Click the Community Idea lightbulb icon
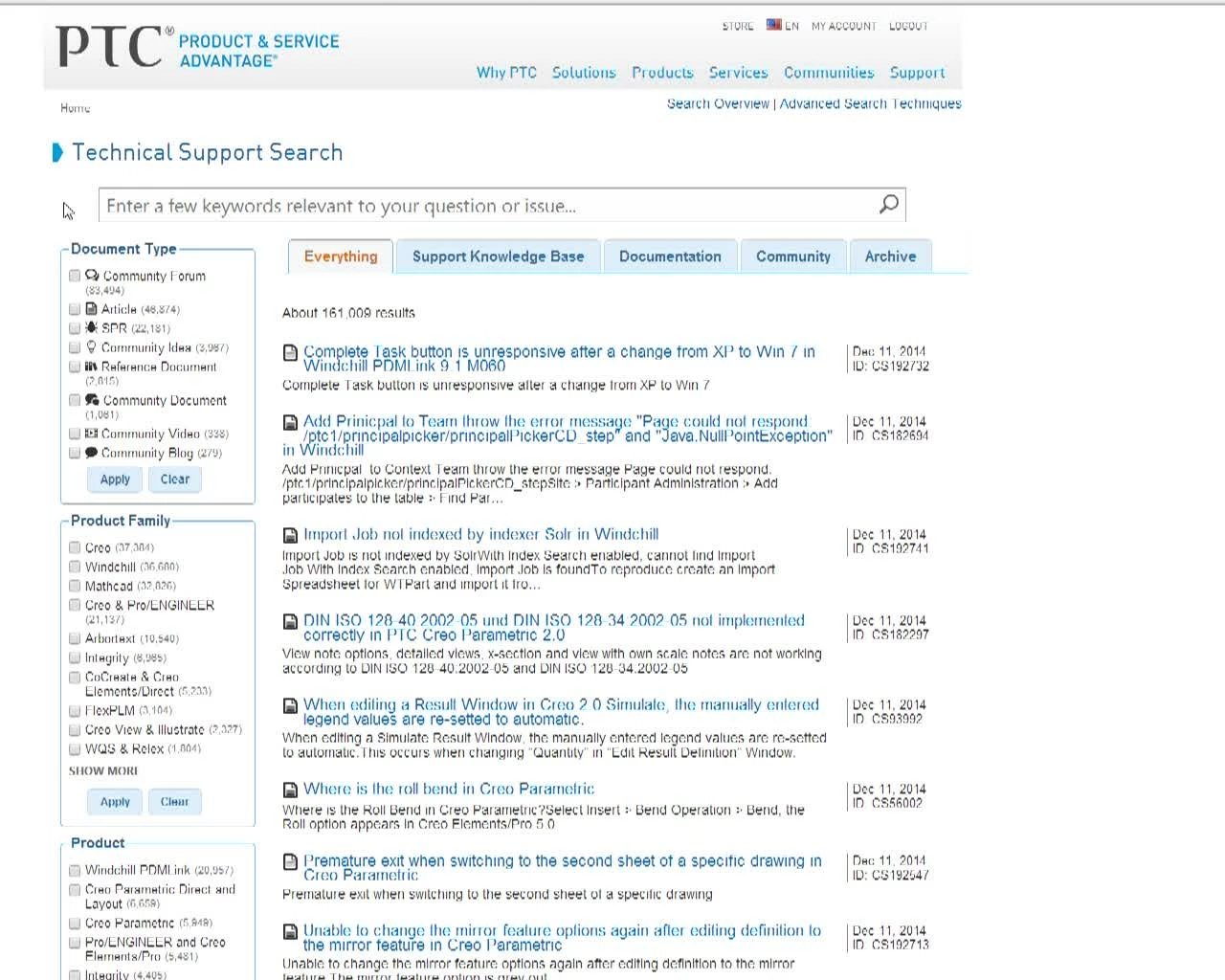 (x=91, y=347)
